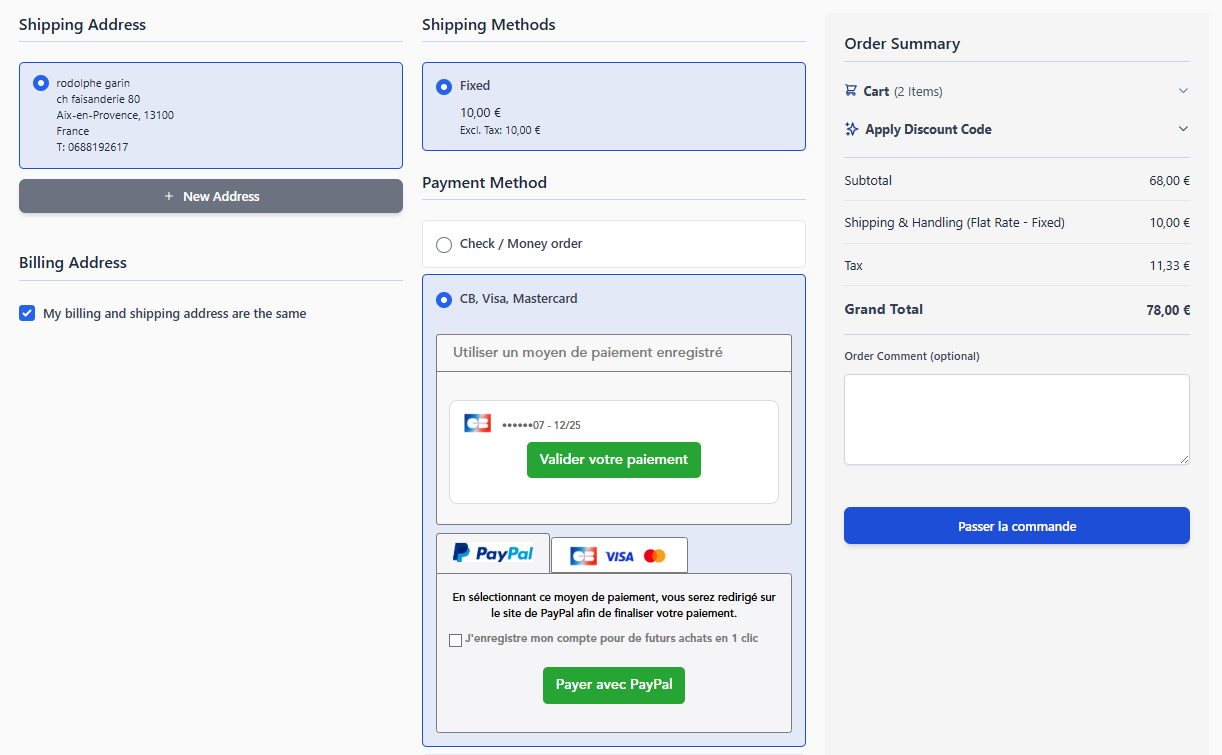Click the VISA logo in card tab

click(619, 556)
